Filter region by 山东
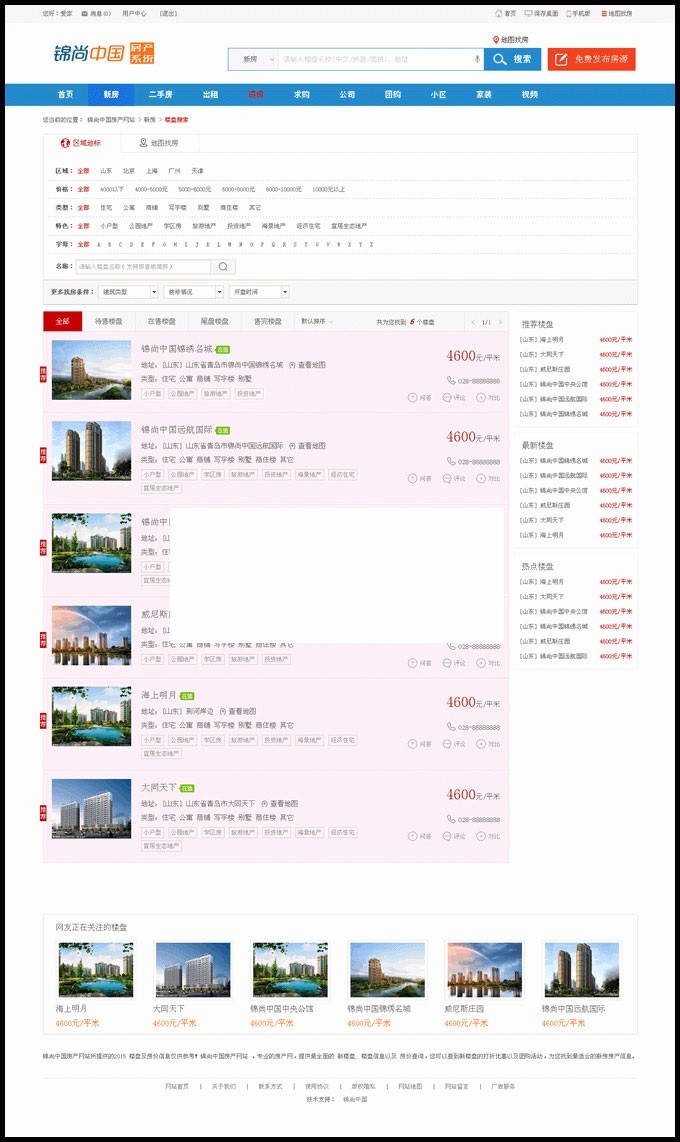This screenshot has height=1142, width=680. tap(106, 170)
